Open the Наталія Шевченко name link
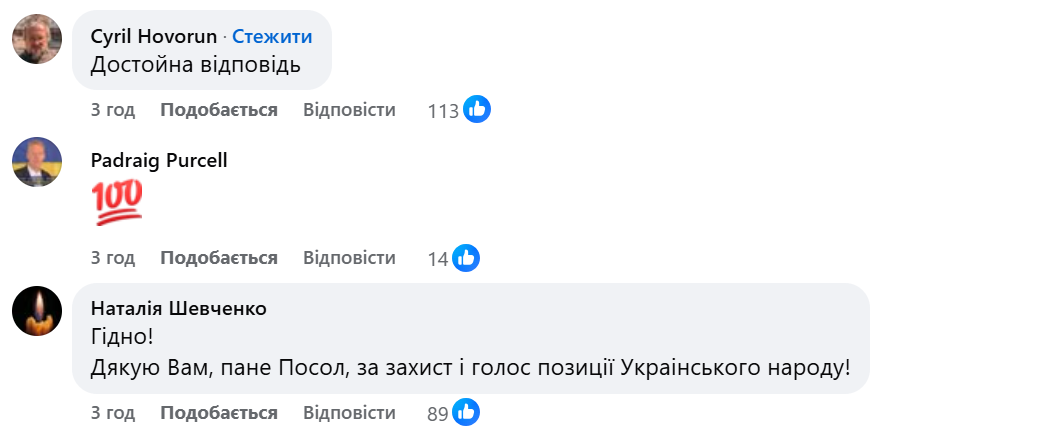This screenshot has width=1062, height=429. [179, 308]
